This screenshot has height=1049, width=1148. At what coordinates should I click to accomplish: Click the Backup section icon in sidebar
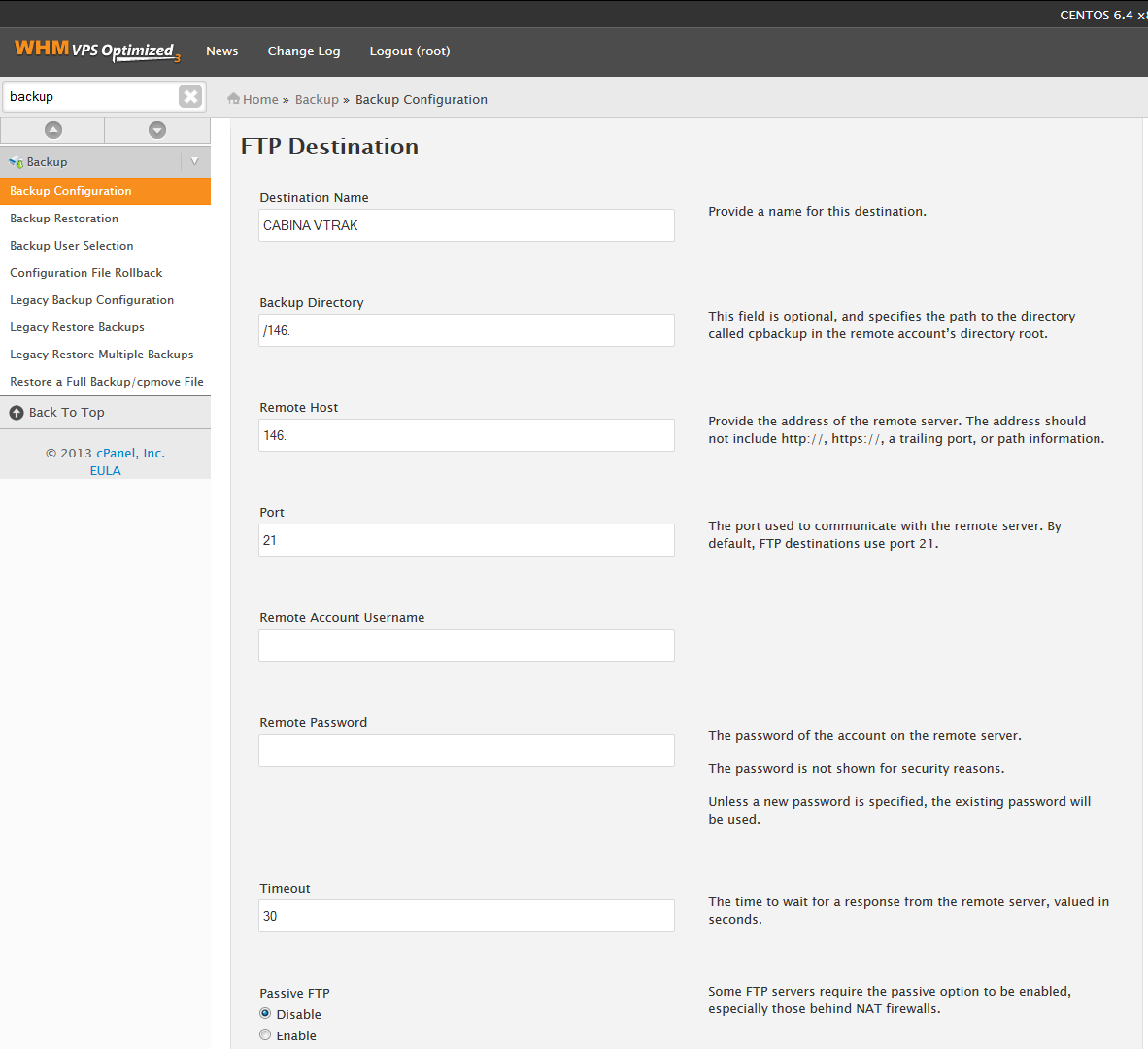pos(17,162)
